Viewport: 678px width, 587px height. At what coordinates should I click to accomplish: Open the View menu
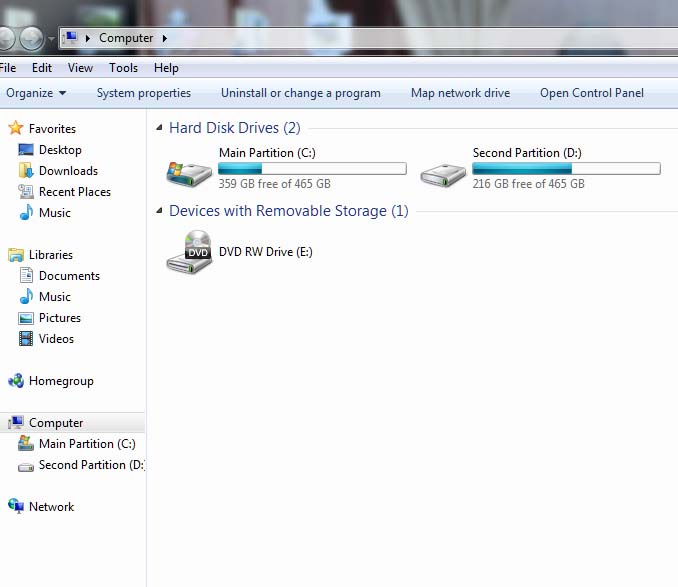pos(80,68)
